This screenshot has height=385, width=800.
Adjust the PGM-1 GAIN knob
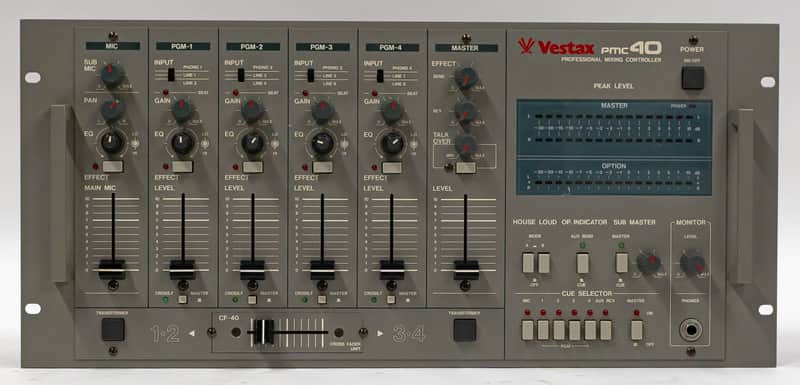coord(182,110)
